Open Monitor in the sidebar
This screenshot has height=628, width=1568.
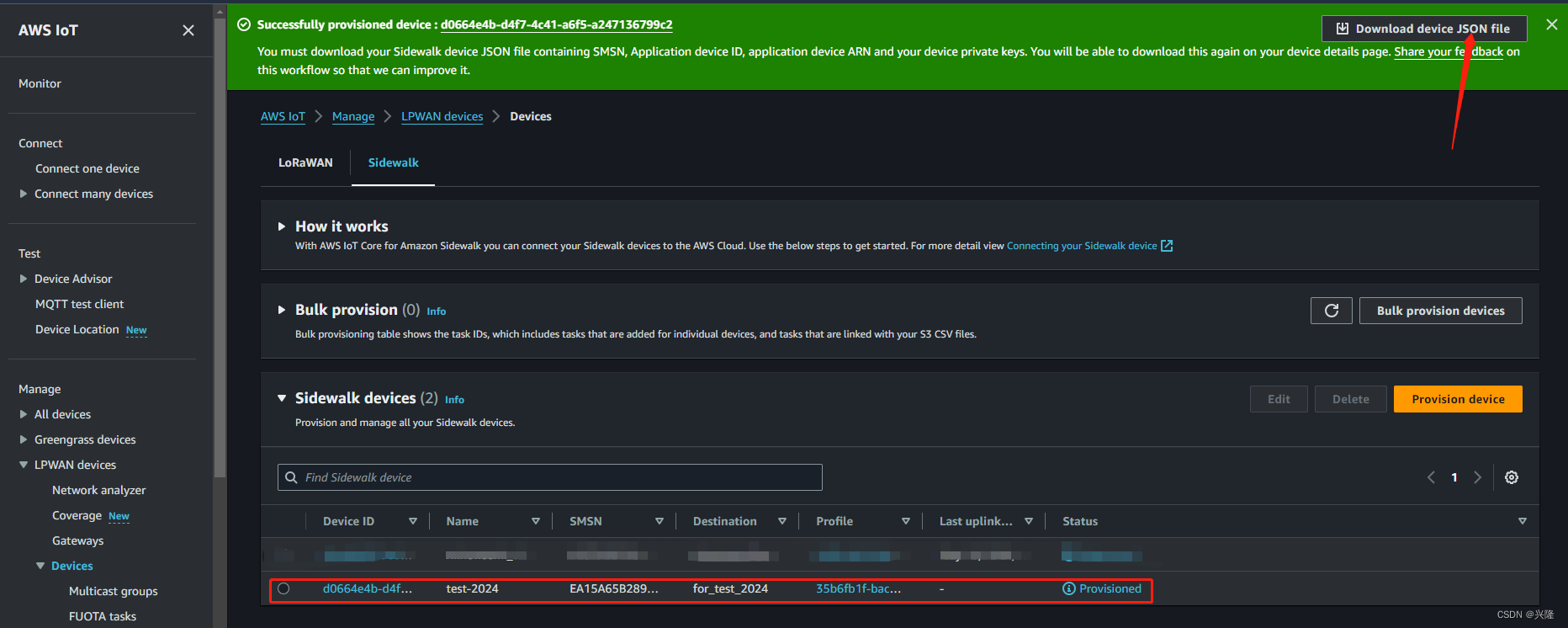click(40, 83)
